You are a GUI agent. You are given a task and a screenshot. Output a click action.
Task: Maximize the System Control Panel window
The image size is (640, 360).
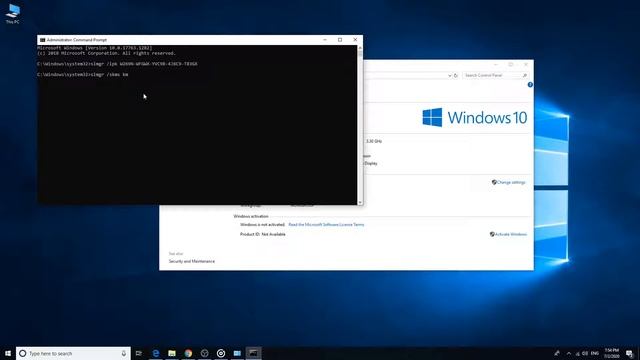(x=511, y=64)
